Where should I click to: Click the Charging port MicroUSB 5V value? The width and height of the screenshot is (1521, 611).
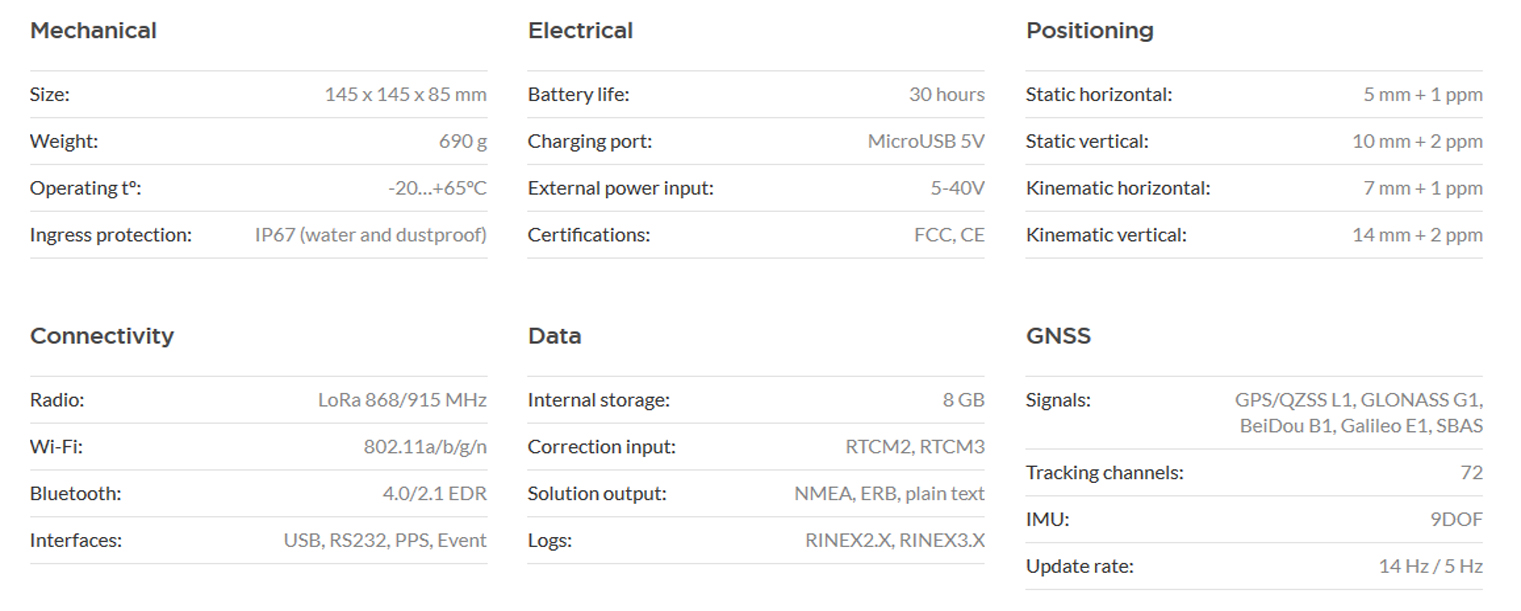tap(926, 142)
